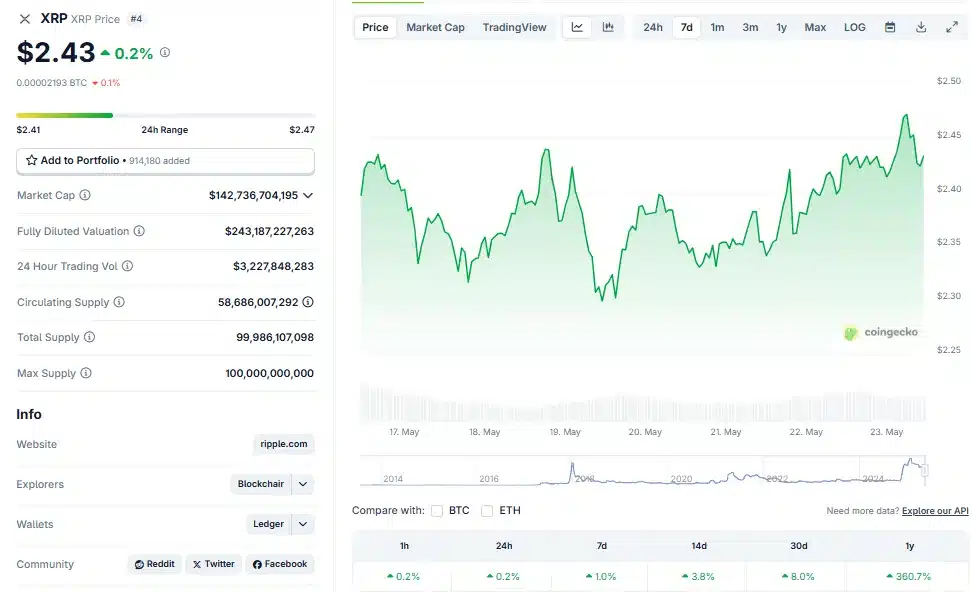The height and width of the screenshot is (592, 972).
Task: Switch to candlestick chart view icon
Action: [608, 27]
